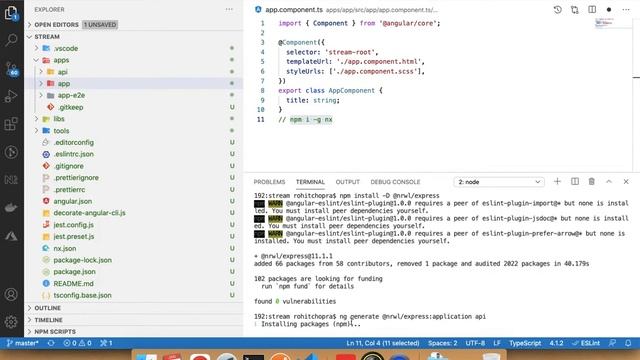Open timeline history for app.component.ts

coord(558,9)
